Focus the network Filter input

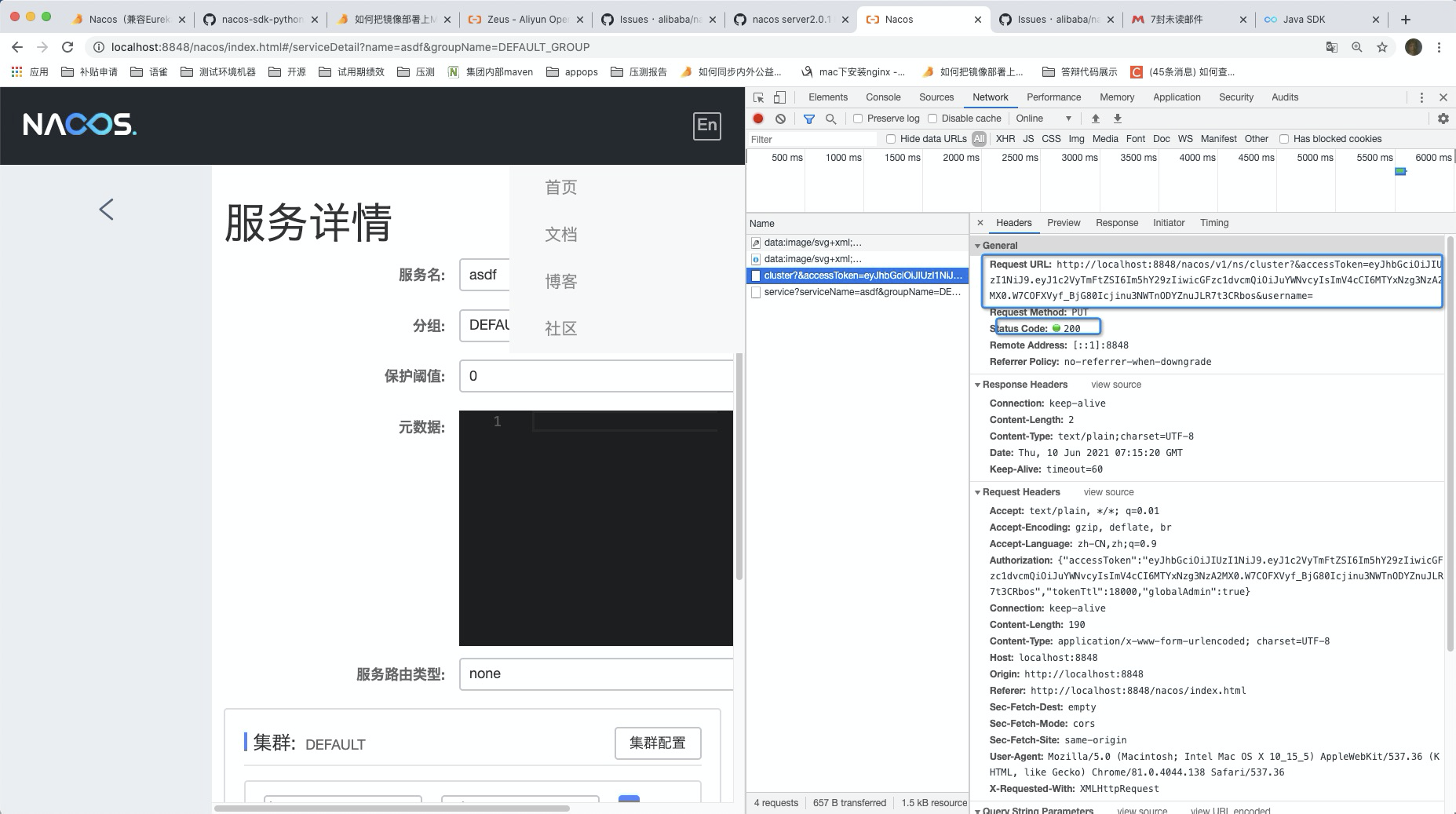point(812,139)
